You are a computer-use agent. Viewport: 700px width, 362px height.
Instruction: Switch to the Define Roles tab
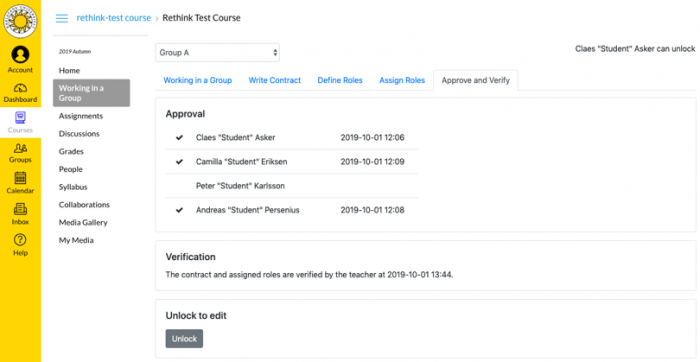pos(340,80)
